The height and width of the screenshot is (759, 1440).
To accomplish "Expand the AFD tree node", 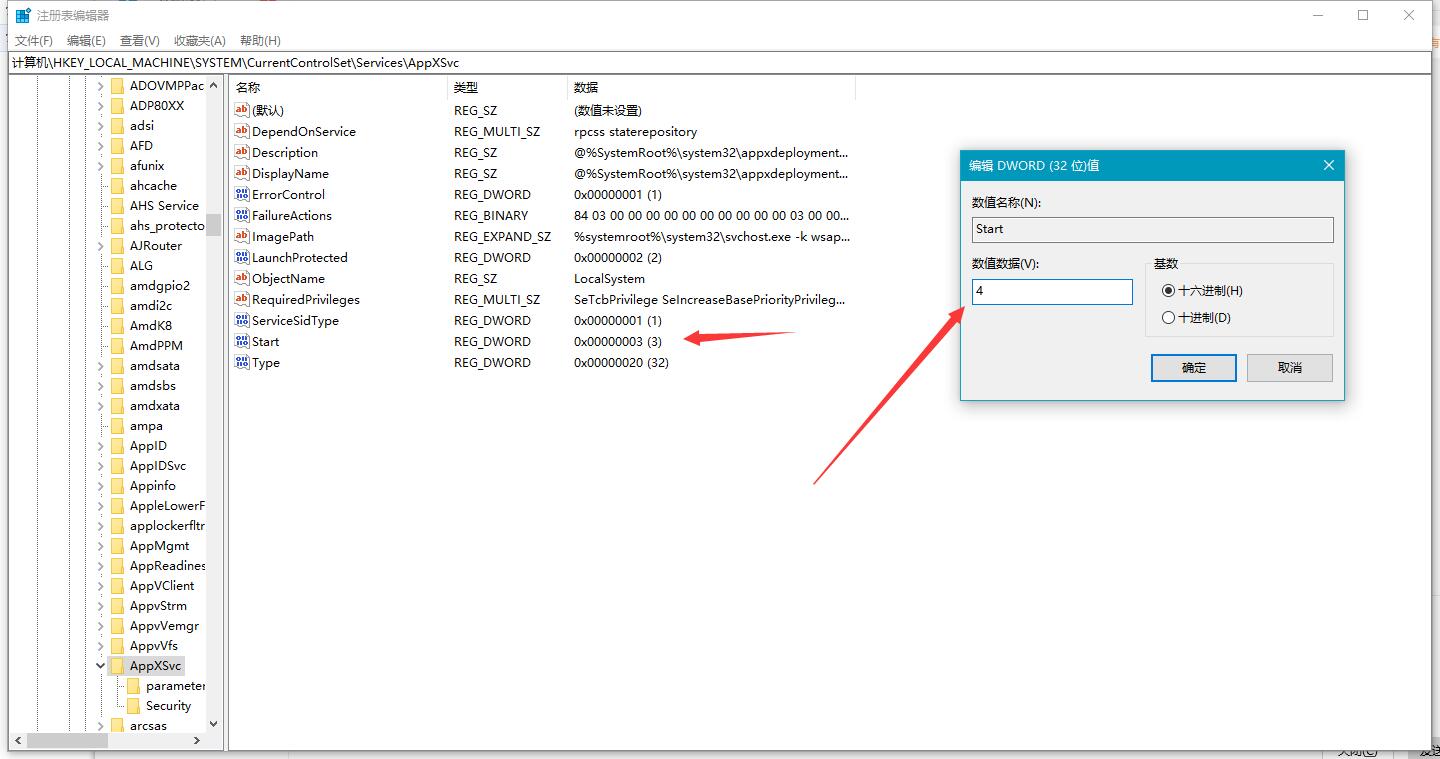I will 101,146.
